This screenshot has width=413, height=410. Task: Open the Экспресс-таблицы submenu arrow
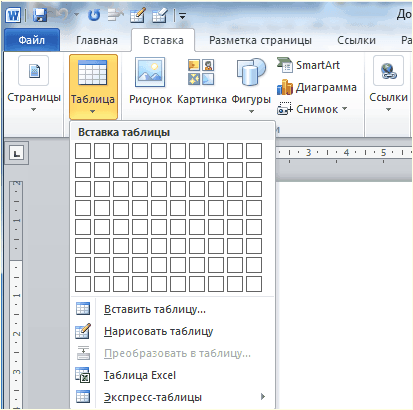[x=263, y=397]
